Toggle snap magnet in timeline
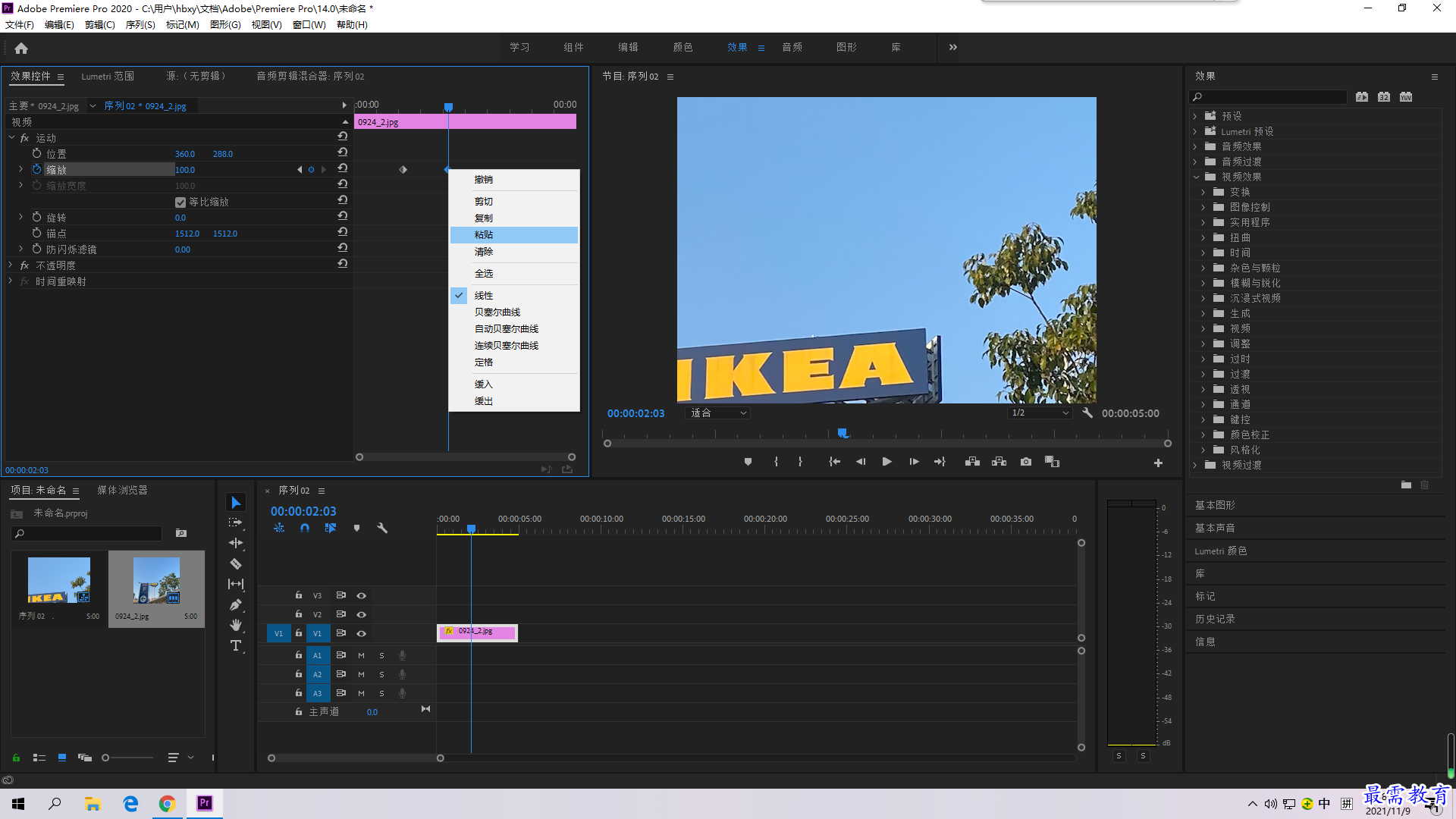Viewport: 1456px width, 819px height. [x=304, y=528]
